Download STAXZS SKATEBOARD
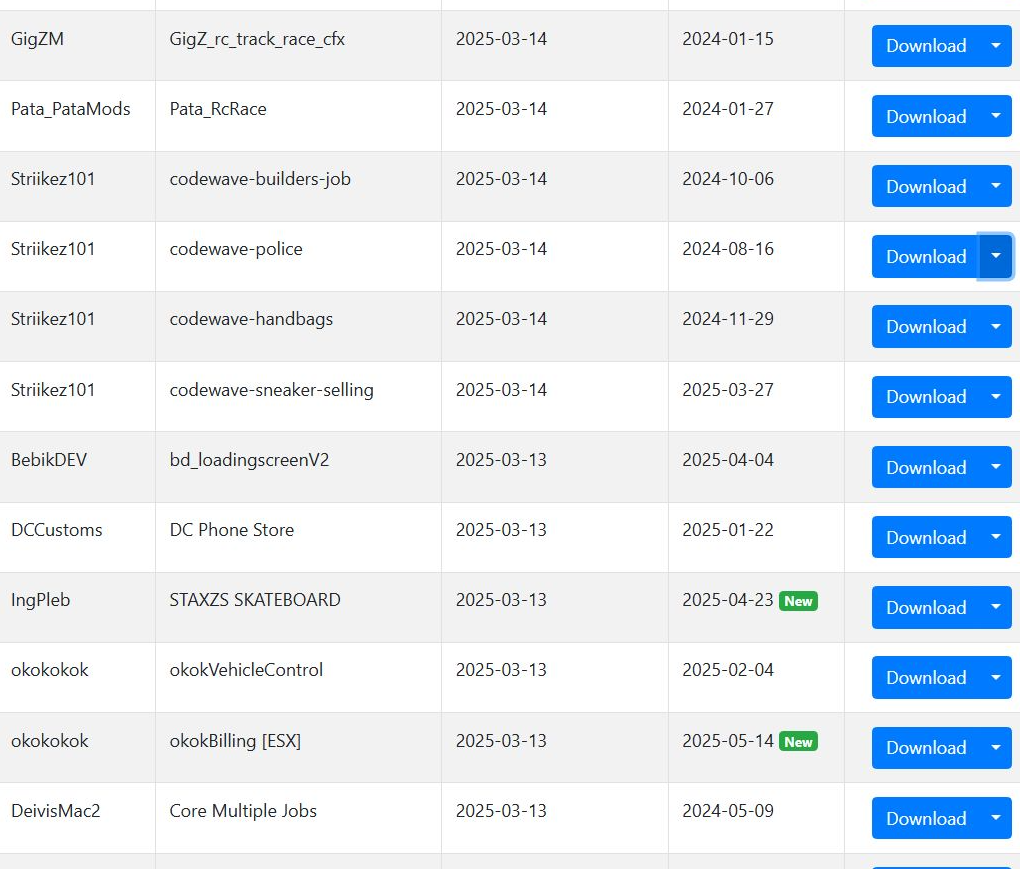1020x869 pixels. point(925,608)
